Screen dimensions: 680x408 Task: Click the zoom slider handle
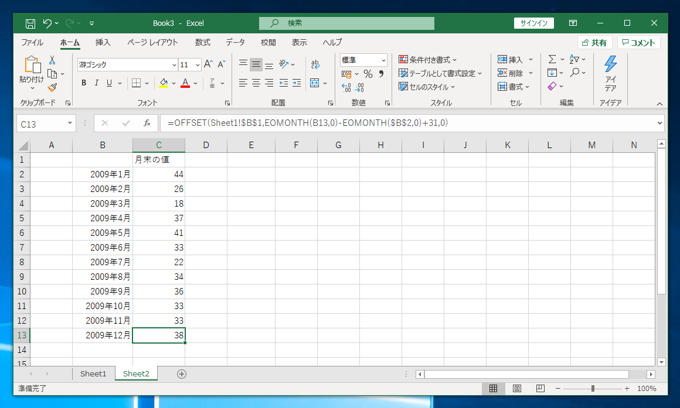click(x=592, y=388)
